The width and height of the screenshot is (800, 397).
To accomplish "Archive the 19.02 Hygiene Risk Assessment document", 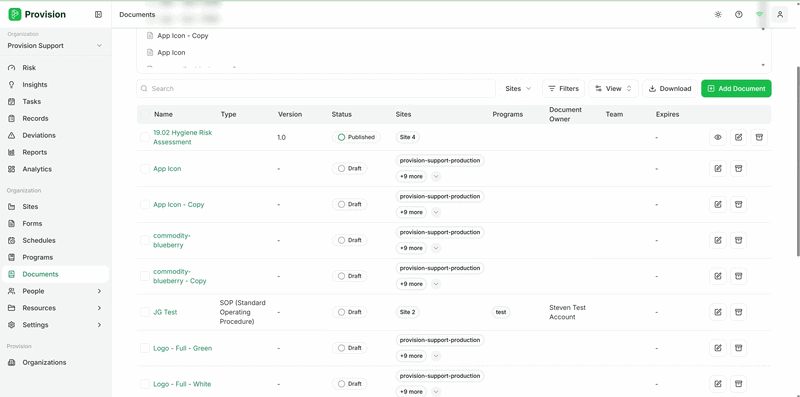I will [759, 137].
